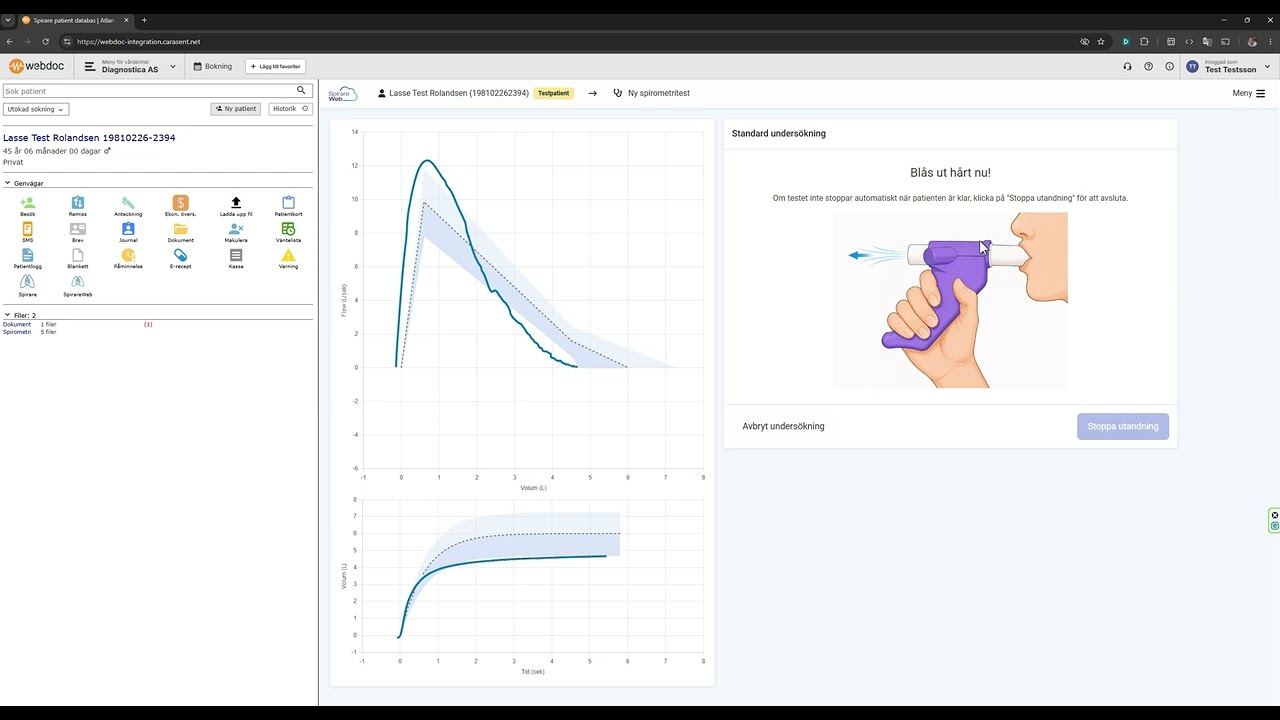Click the info circle icon
This screenshot has width=1280, height=720.
coord(1169,67)
